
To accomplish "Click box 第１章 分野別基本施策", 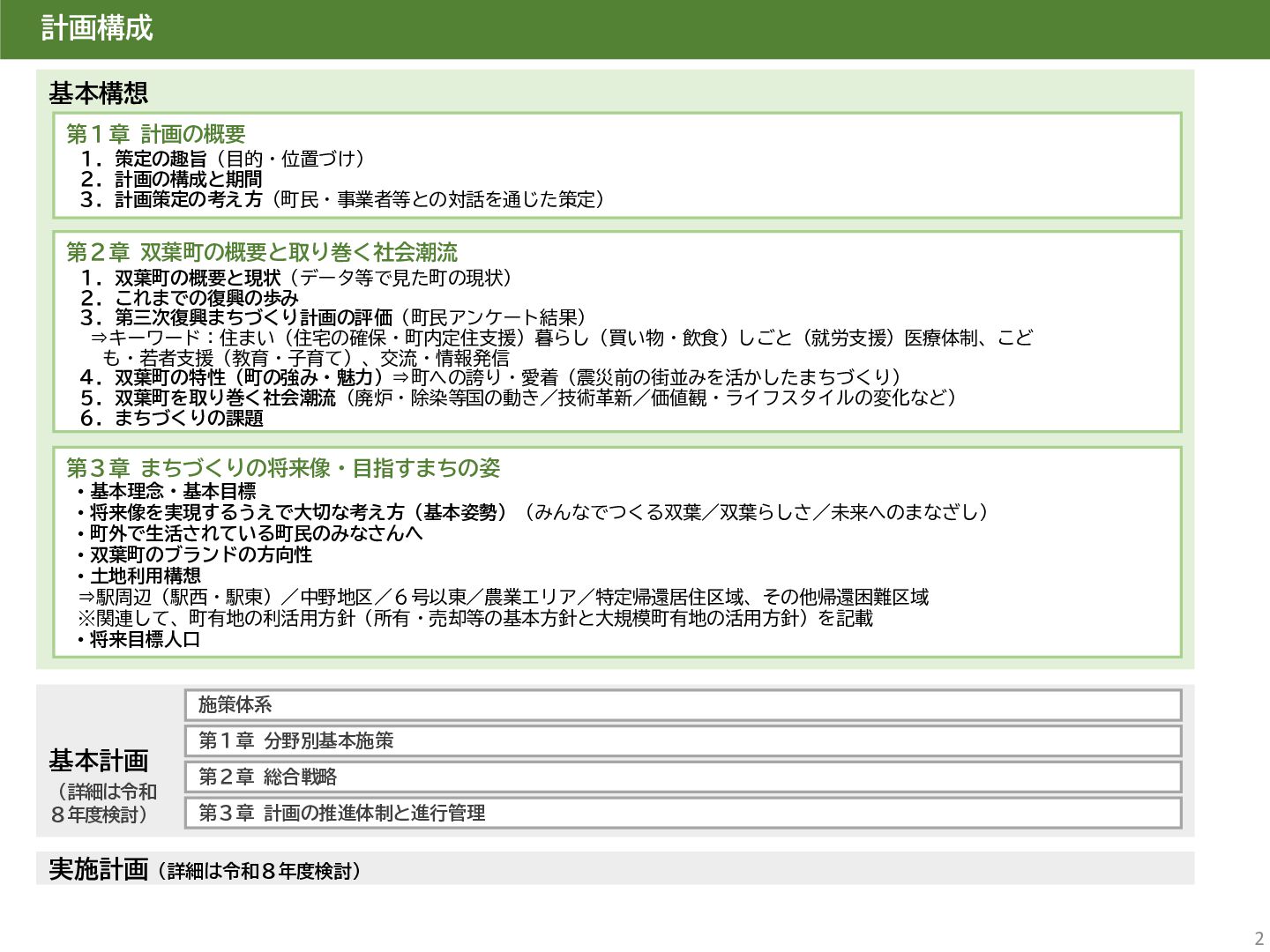I will [683, 740].
